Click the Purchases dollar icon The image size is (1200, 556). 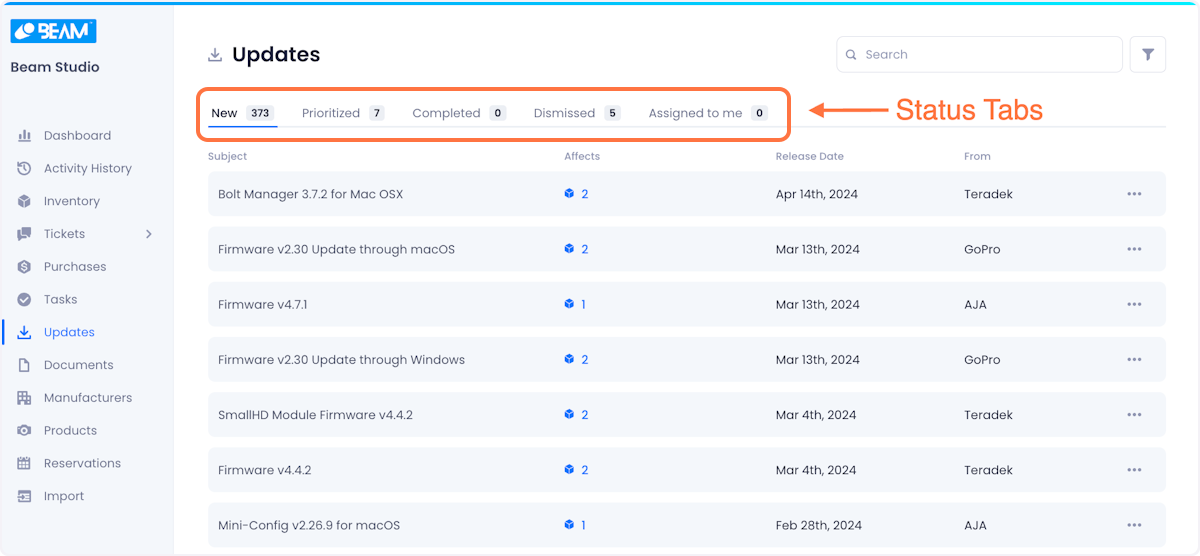[x=24, y=267]
